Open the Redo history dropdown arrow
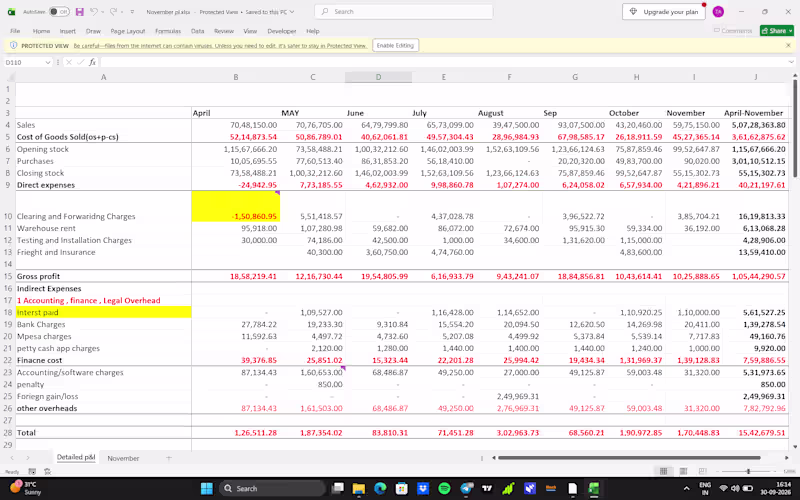800x500 pixels. point(122,11)
